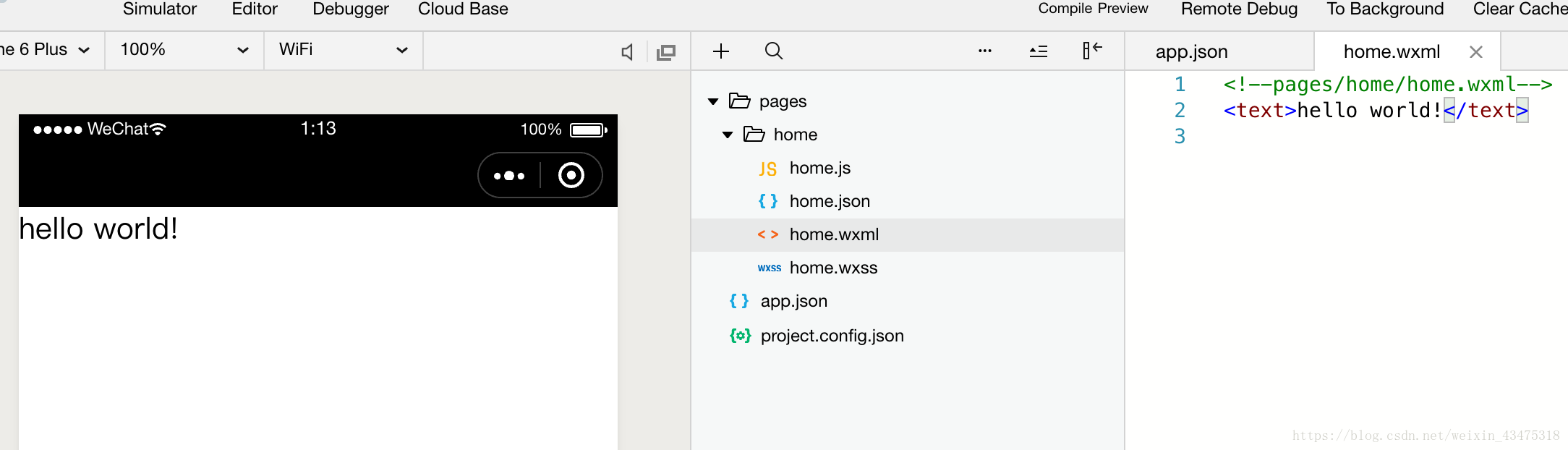Click the config icon beside project.config.json
1568x450 pixels.
(x=741, y=336)
